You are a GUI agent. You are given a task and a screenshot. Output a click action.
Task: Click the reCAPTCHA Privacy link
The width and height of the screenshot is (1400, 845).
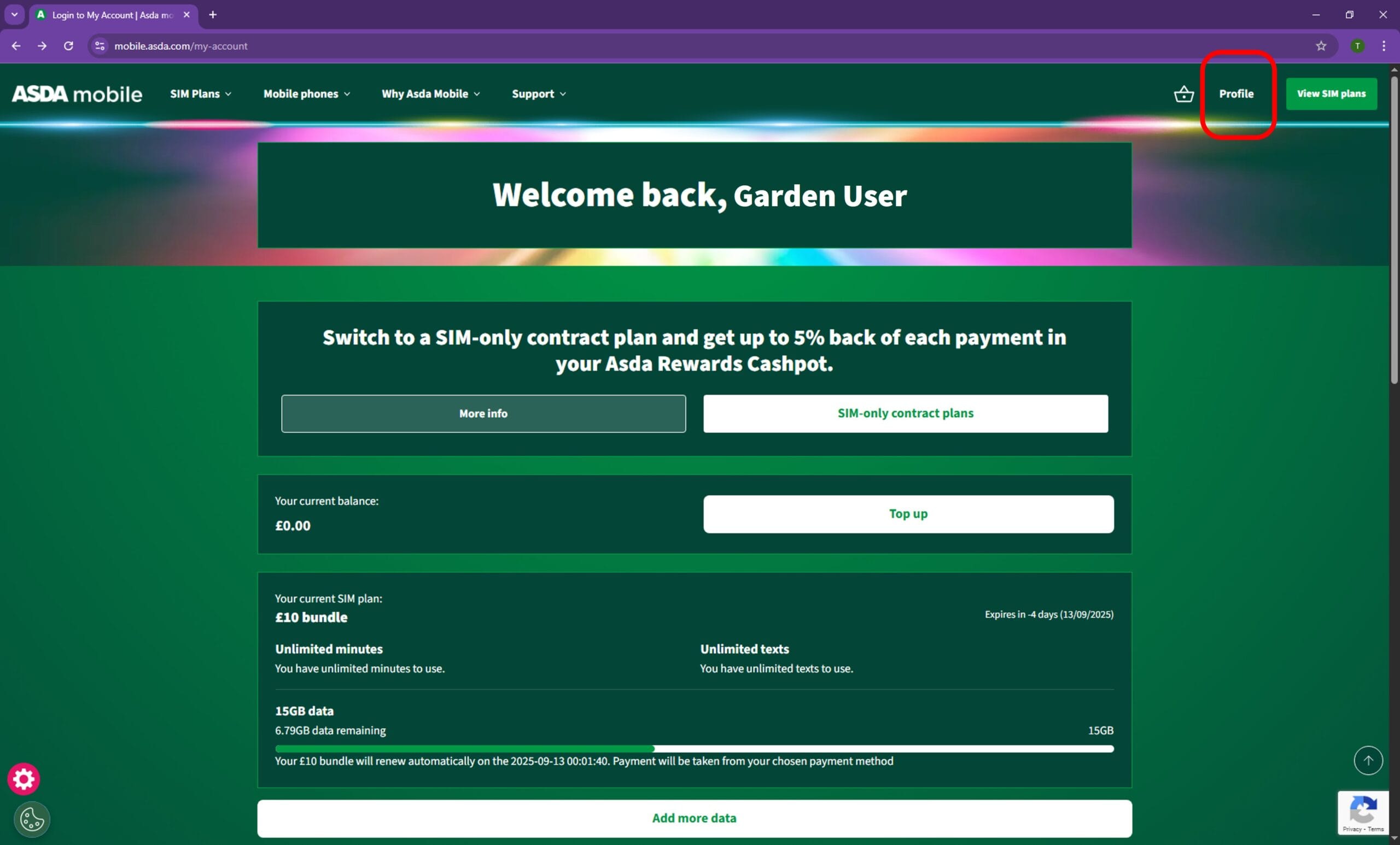(x=1352, y=829)
